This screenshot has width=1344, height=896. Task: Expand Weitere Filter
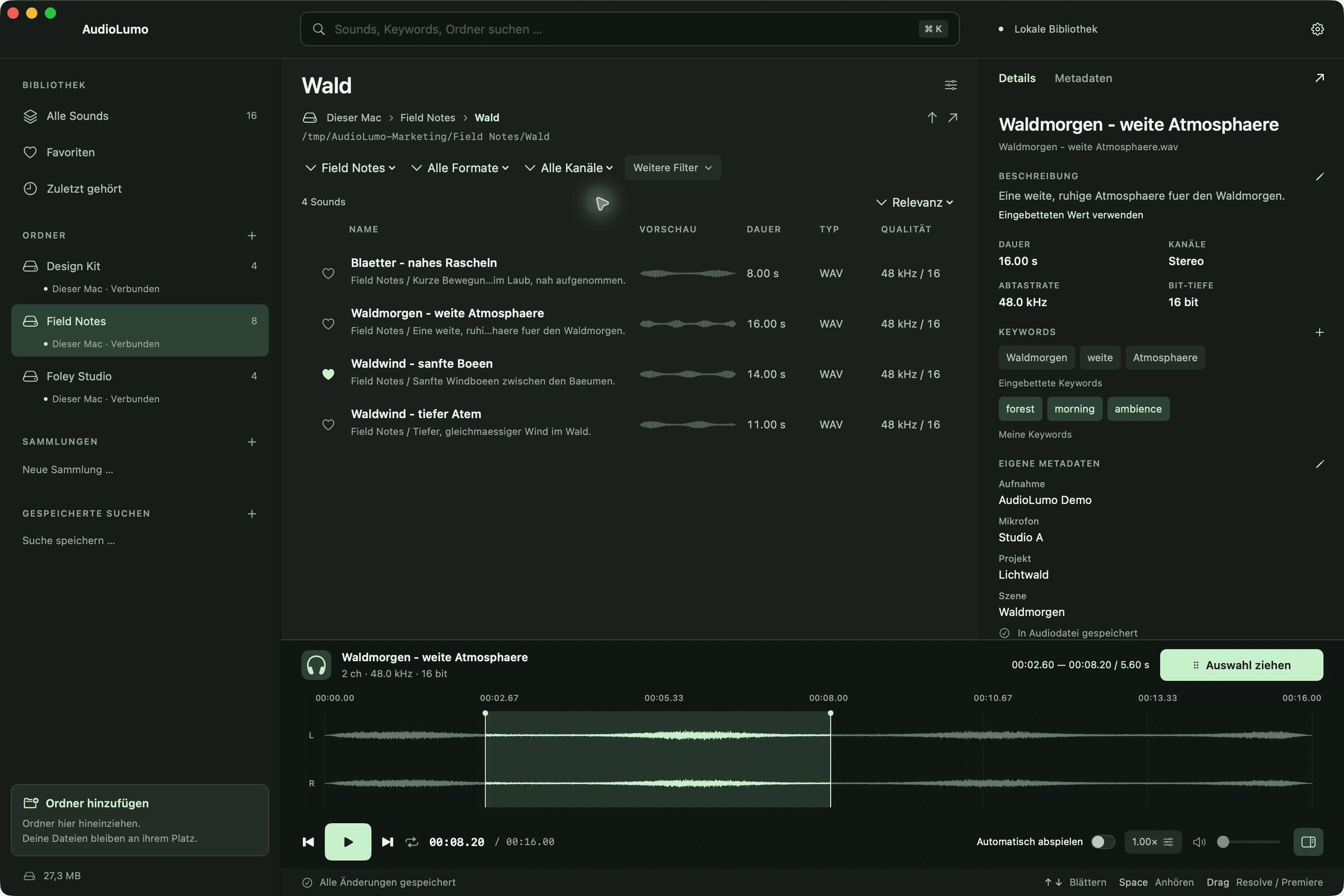[672, 168]
